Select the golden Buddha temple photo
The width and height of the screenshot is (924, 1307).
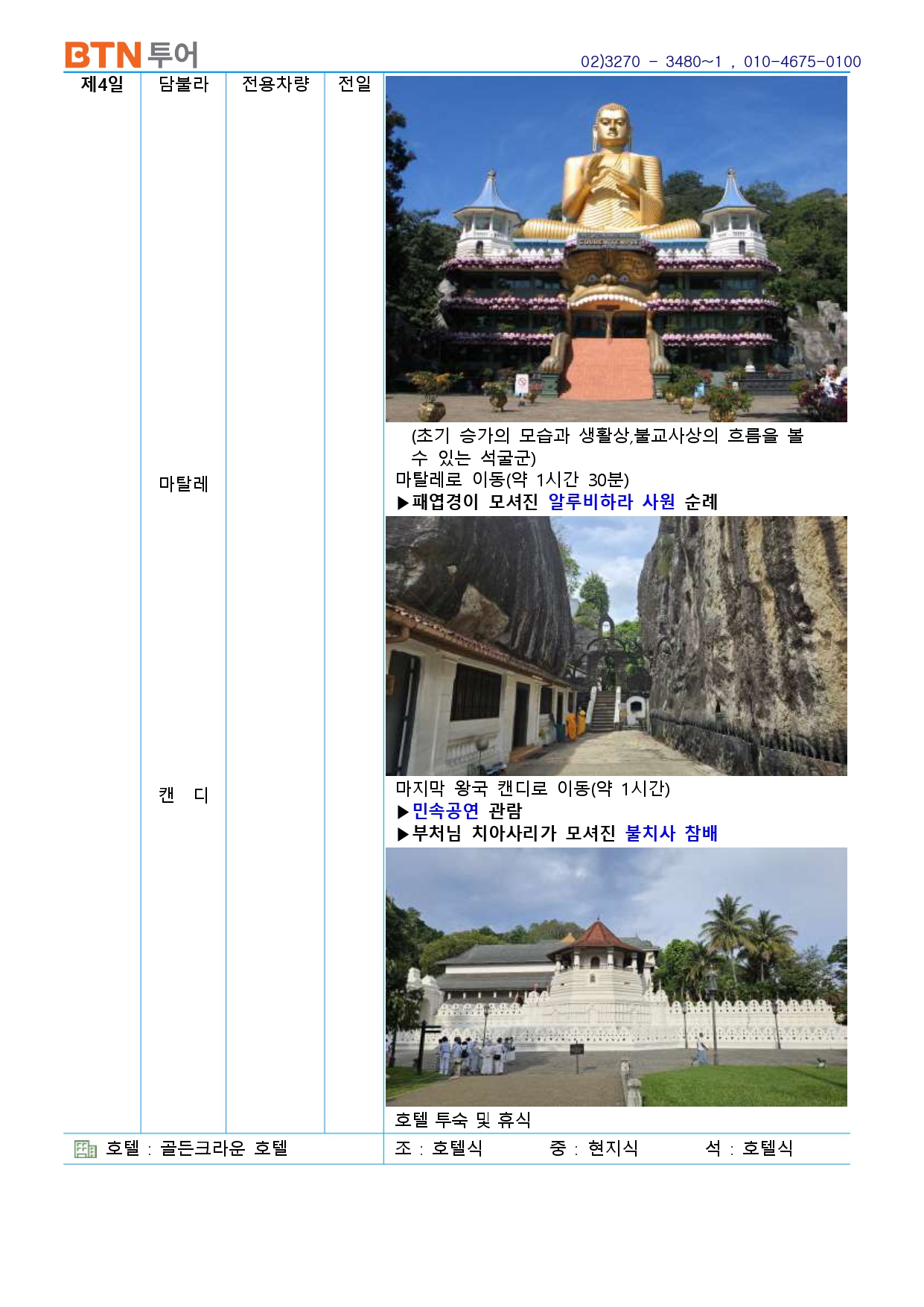[x=616, y=249]
